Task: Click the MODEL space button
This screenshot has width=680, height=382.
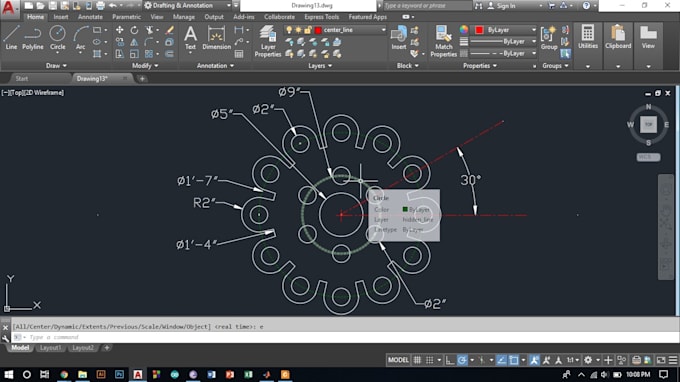Action: [x=398, y=360]
